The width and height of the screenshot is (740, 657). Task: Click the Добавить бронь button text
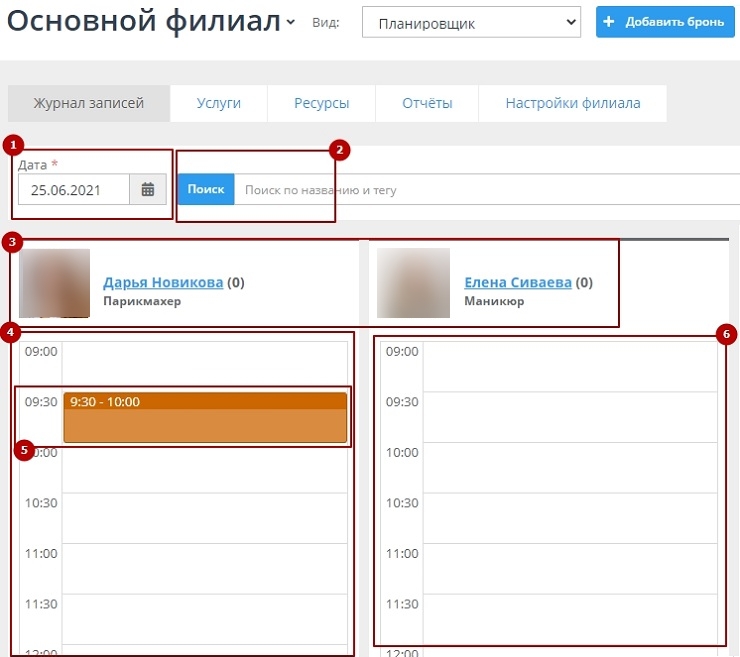tap(674, 22)
